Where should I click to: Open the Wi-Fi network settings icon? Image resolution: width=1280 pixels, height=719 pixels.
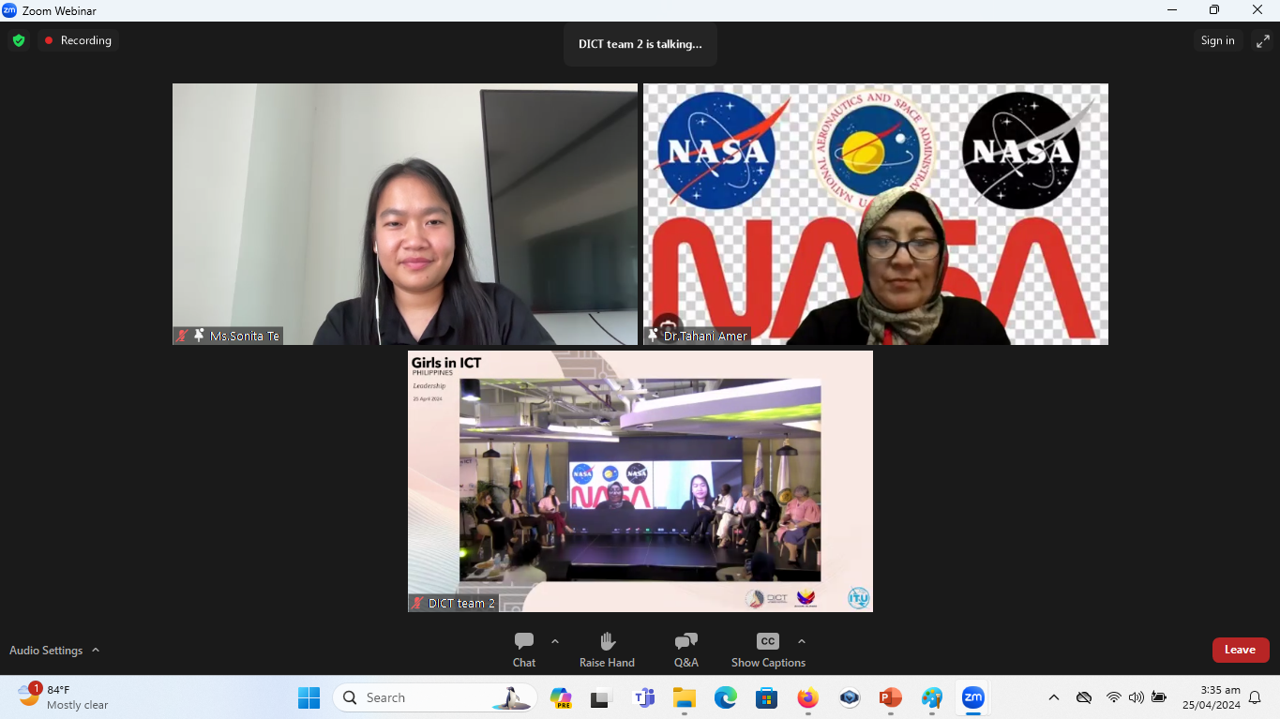point(1113,698)
